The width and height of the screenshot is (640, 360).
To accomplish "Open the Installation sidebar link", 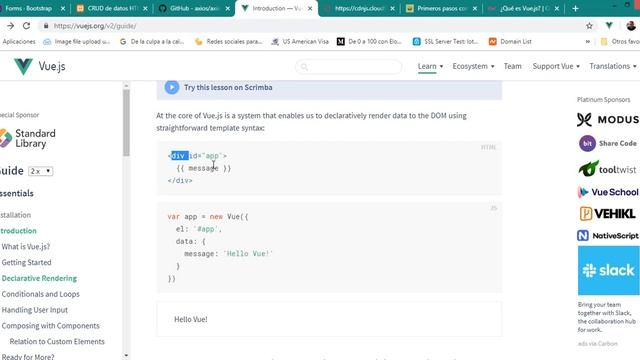I will 15,215.
